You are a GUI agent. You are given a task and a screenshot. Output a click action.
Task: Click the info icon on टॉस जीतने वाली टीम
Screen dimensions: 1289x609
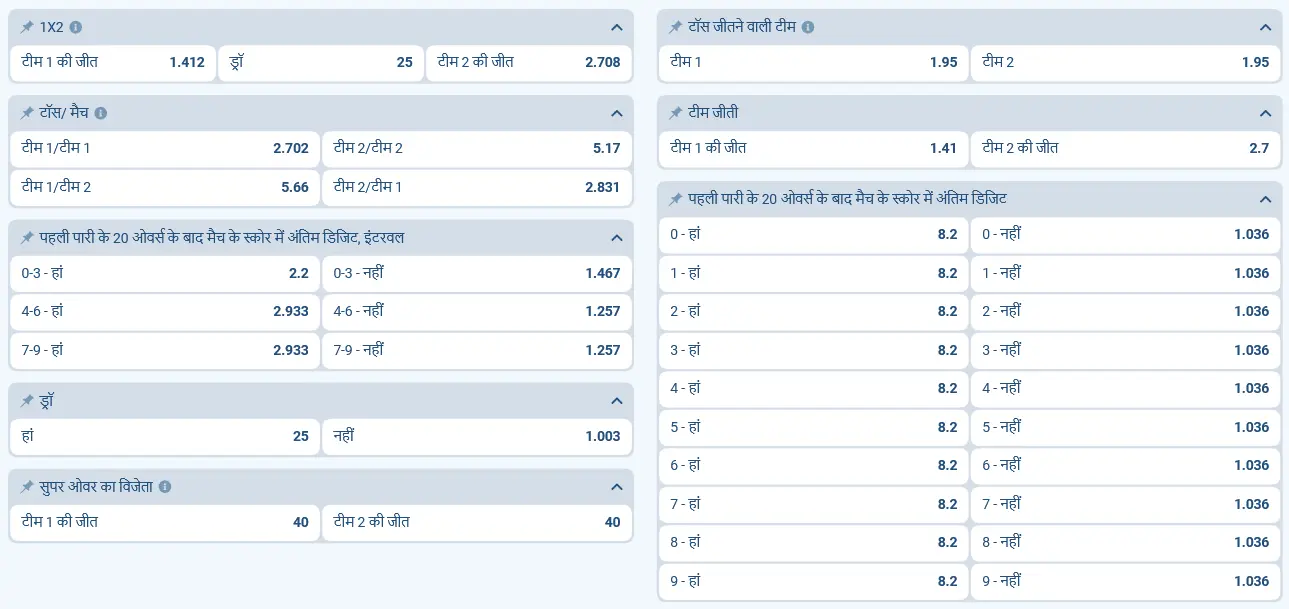coord(810,27)
